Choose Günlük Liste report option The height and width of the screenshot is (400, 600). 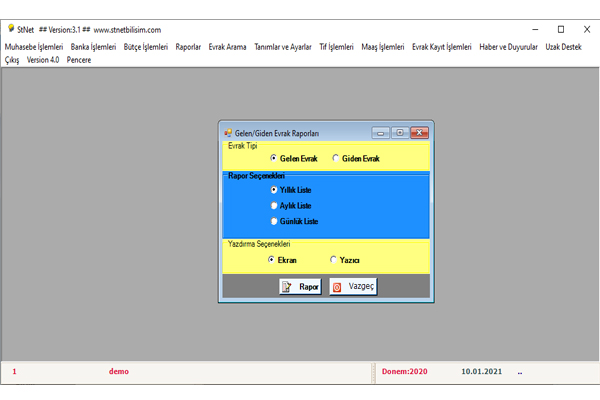pyautogui.click(x=274, y=221)
